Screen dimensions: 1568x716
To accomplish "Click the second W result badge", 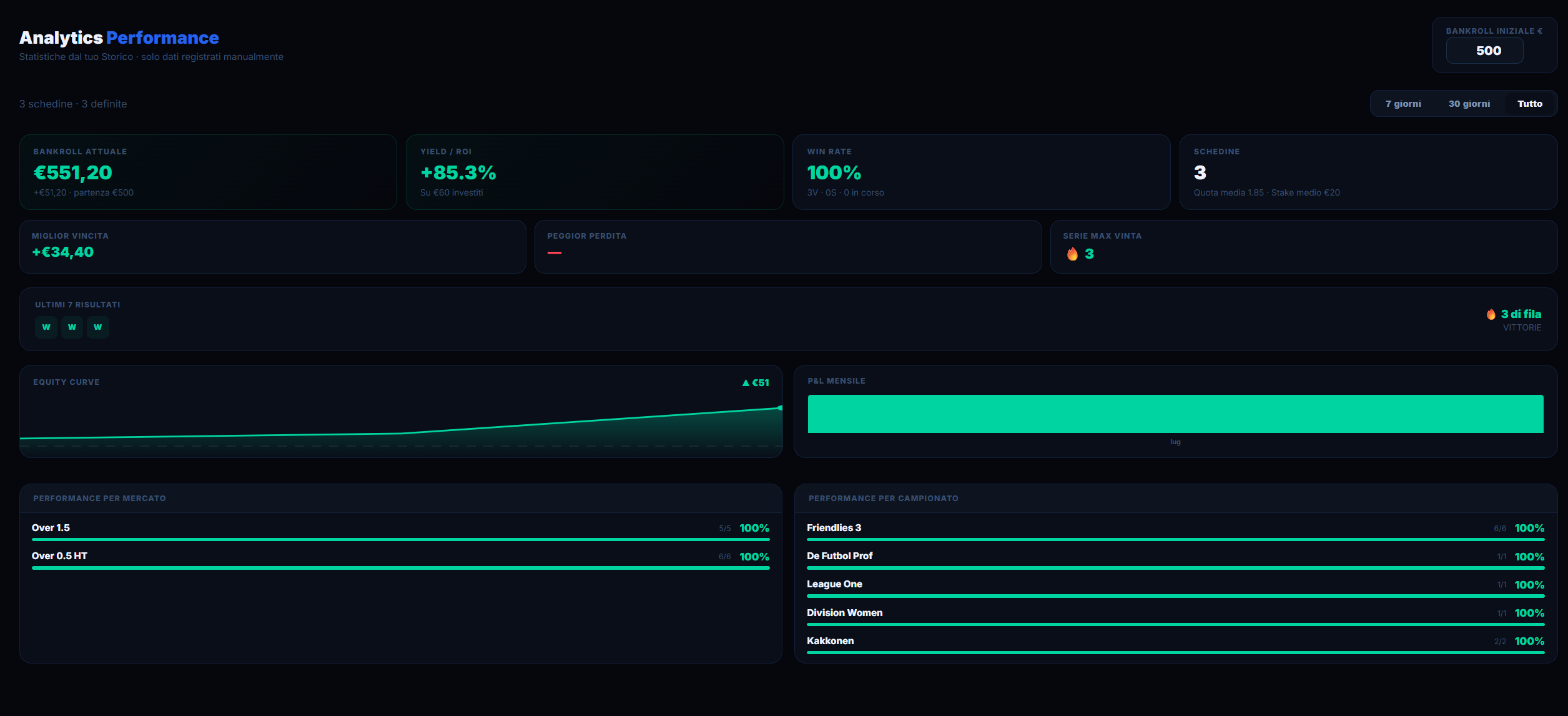I will pyautogui.click(x=72, y=327).
